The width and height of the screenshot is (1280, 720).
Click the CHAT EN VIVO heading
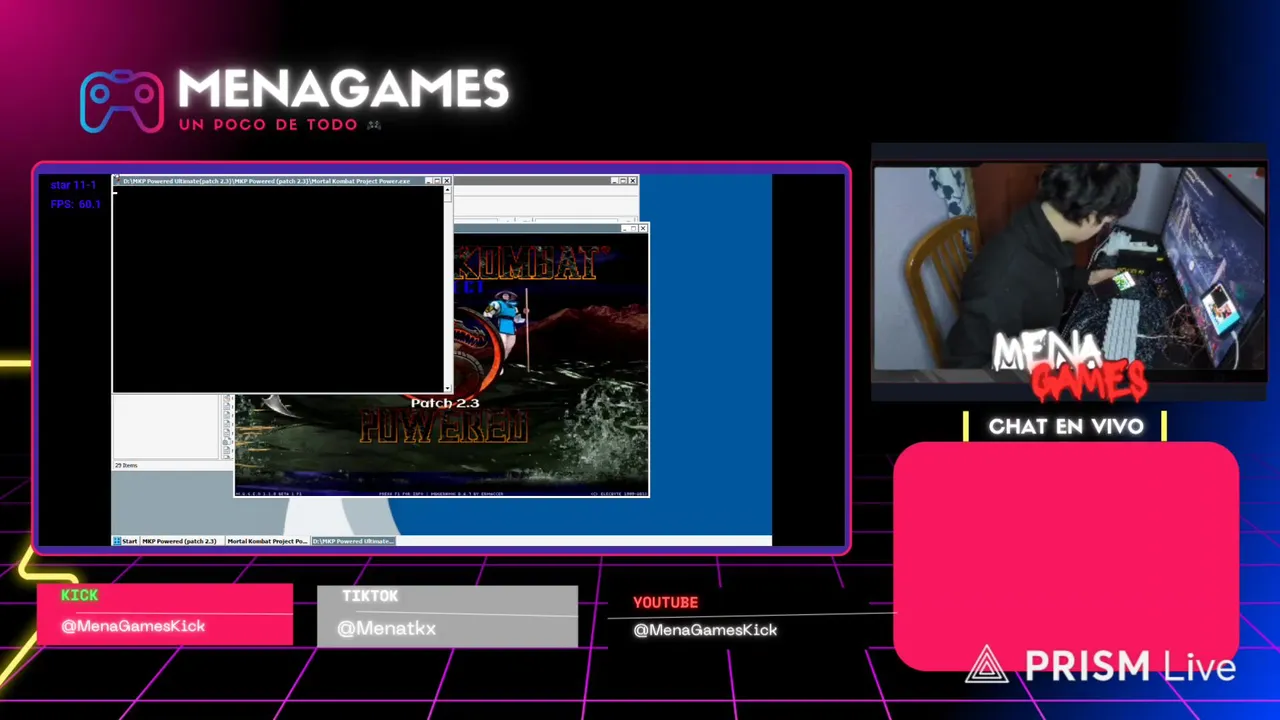point(1066,427)
